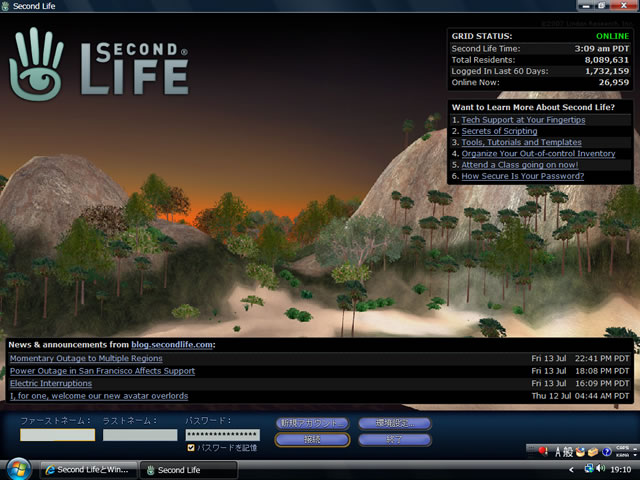Open Power Outage in San Francisco news
640x480 pixels.
pos(102,371)
